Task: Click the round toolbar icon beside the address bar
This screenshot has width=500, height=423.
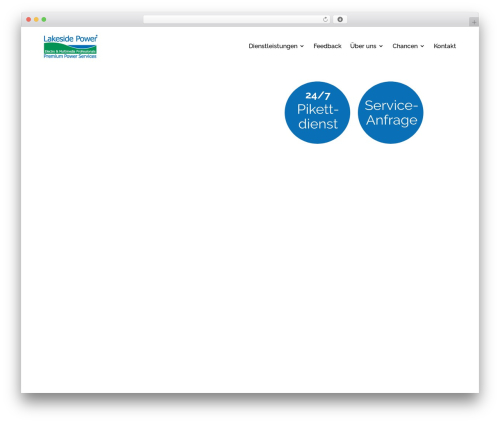Action: pos(340,19)
